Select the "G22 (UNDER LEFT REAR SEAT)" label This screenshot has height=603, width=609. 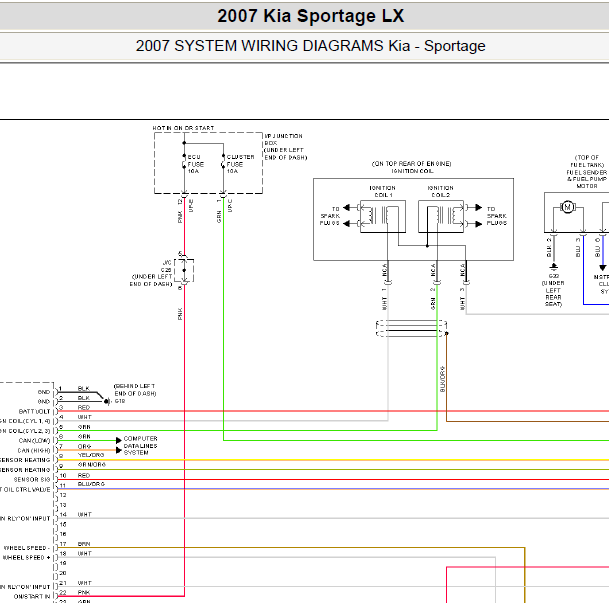[553, 290]
